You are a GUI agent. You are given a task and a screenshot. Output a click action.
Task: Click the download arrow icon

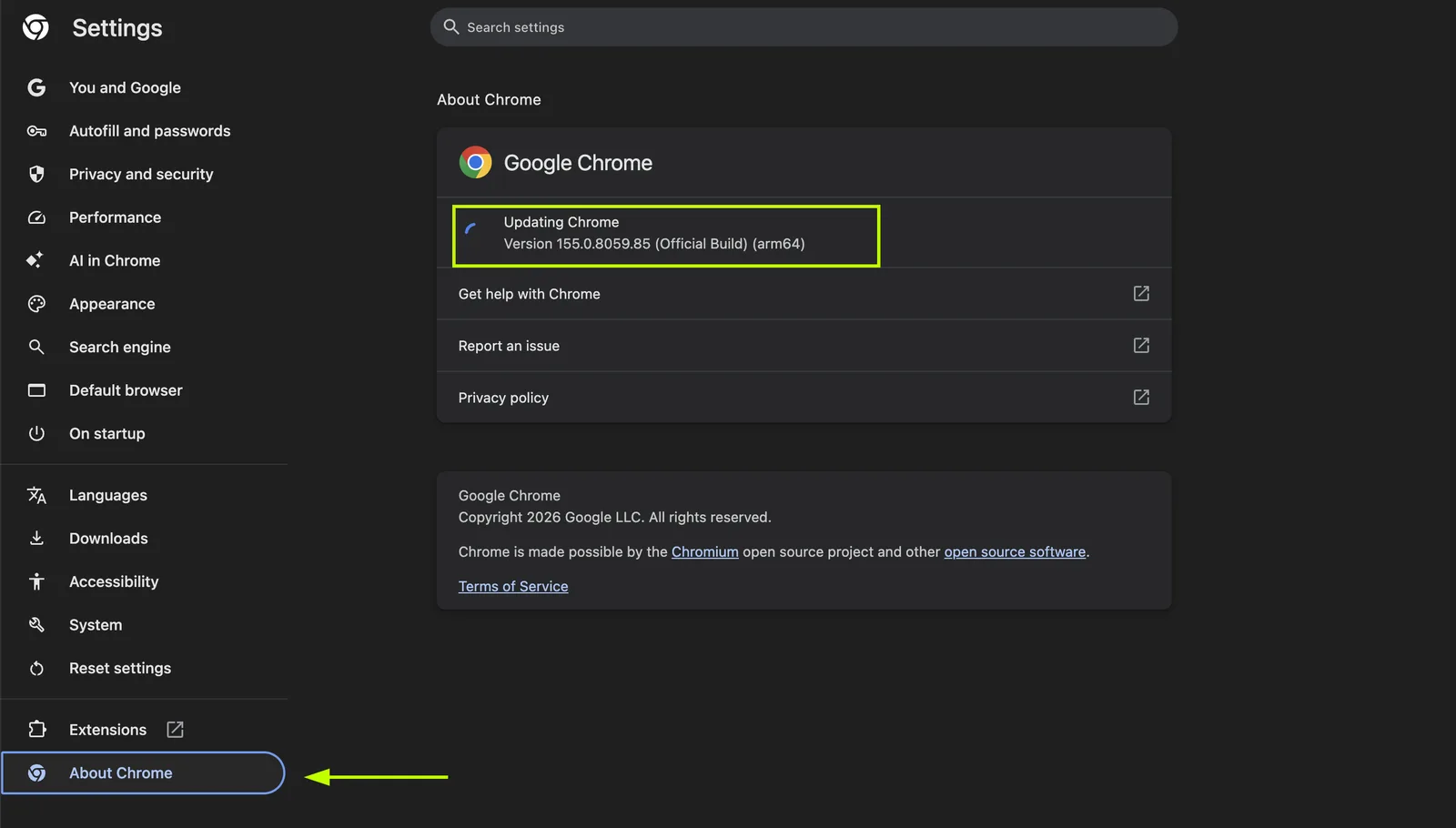click(x=36, y=538)
